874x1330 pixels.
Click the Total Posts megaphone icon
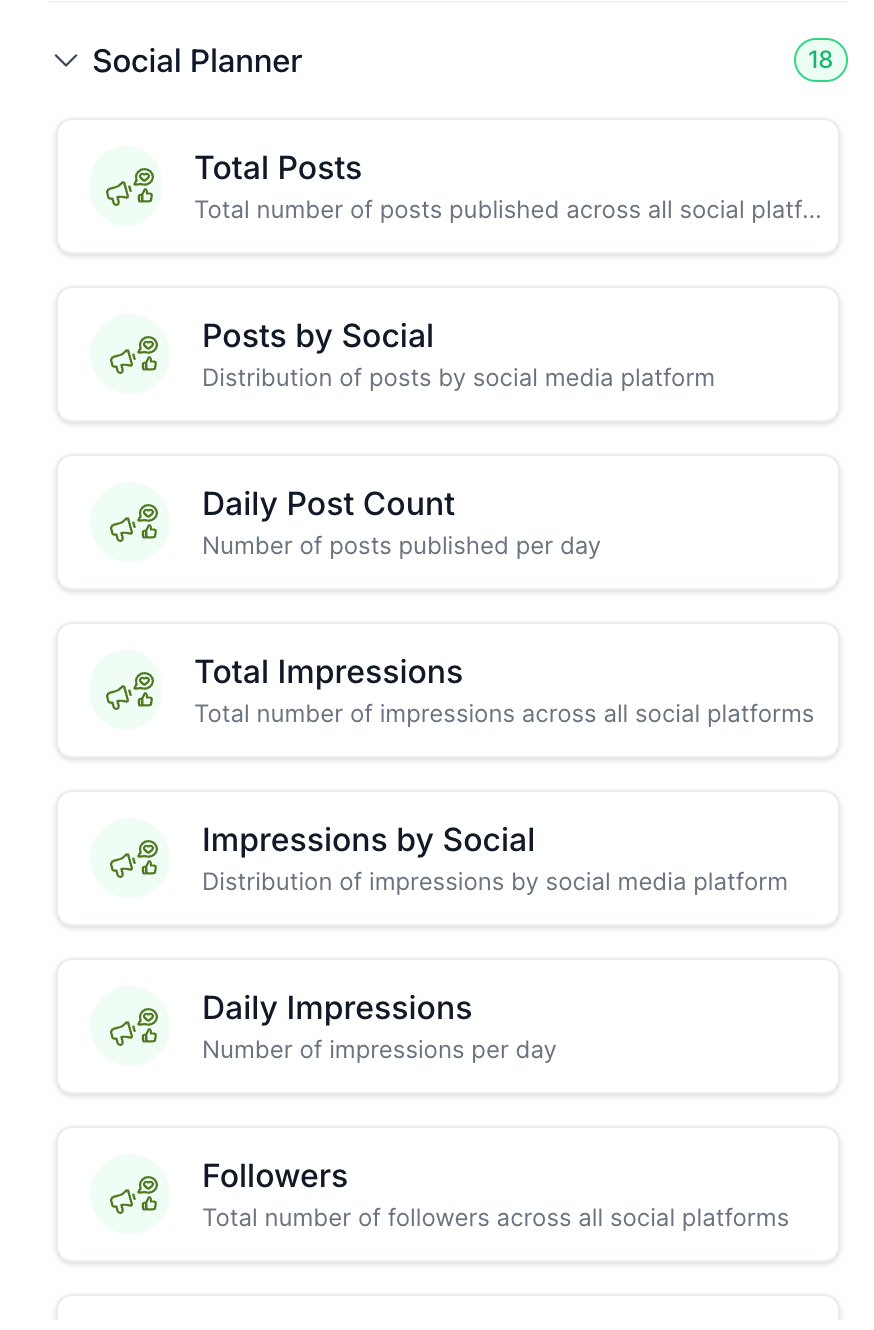click(126, 186)
